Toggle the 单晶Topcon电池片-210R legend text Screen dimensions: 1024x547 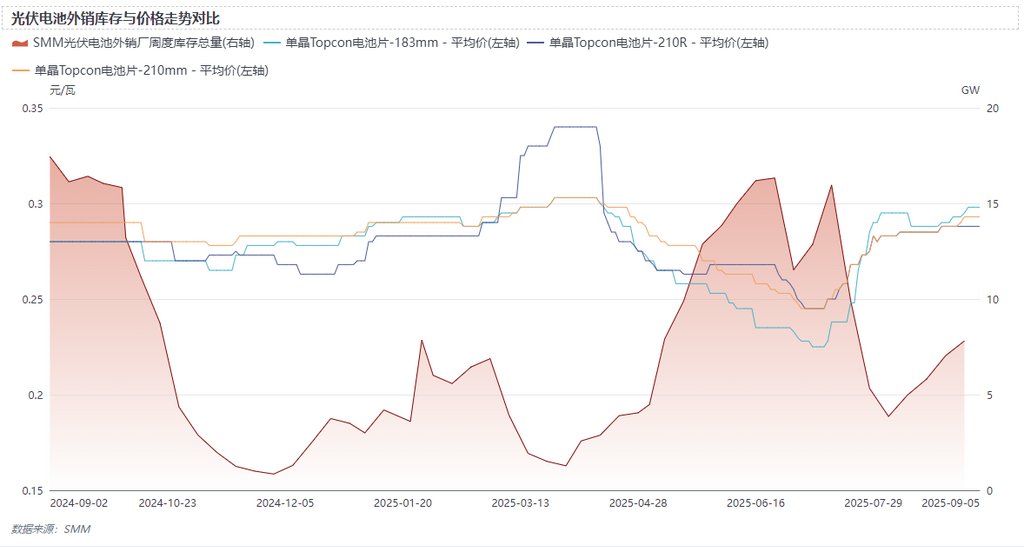coord(659,43)
